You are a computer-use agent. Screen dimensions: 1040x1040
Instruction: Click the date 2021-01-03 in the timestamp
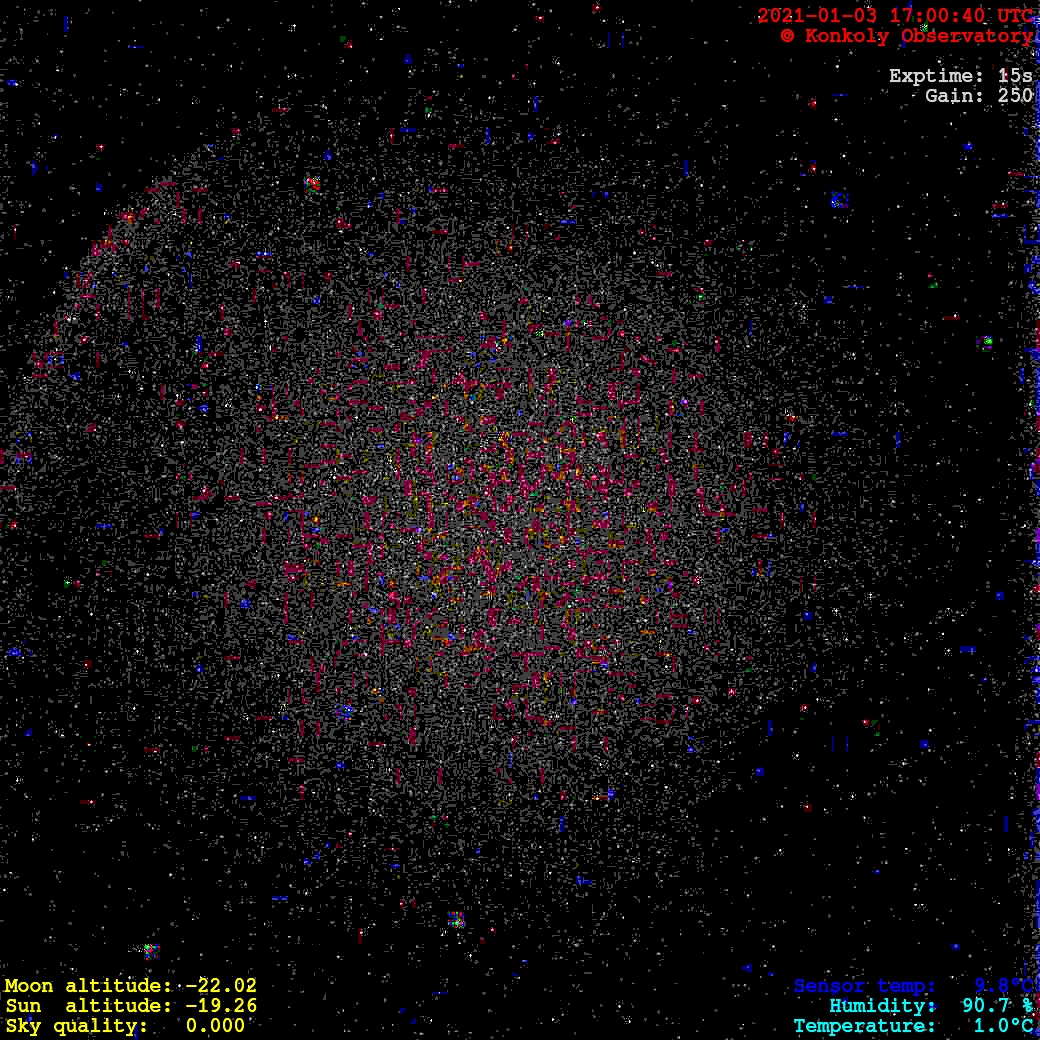click(814, 16)
